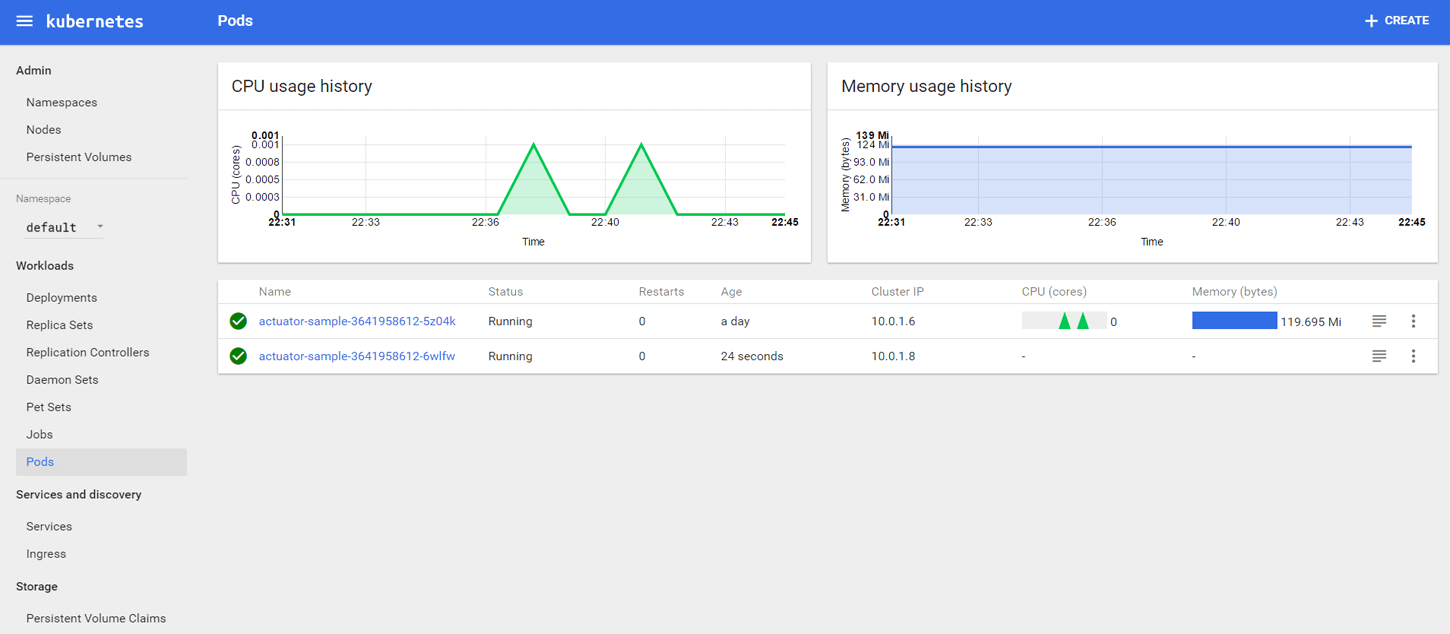Open the Deployments section
The image size is (1450, 634).
(x=61, y=298)
